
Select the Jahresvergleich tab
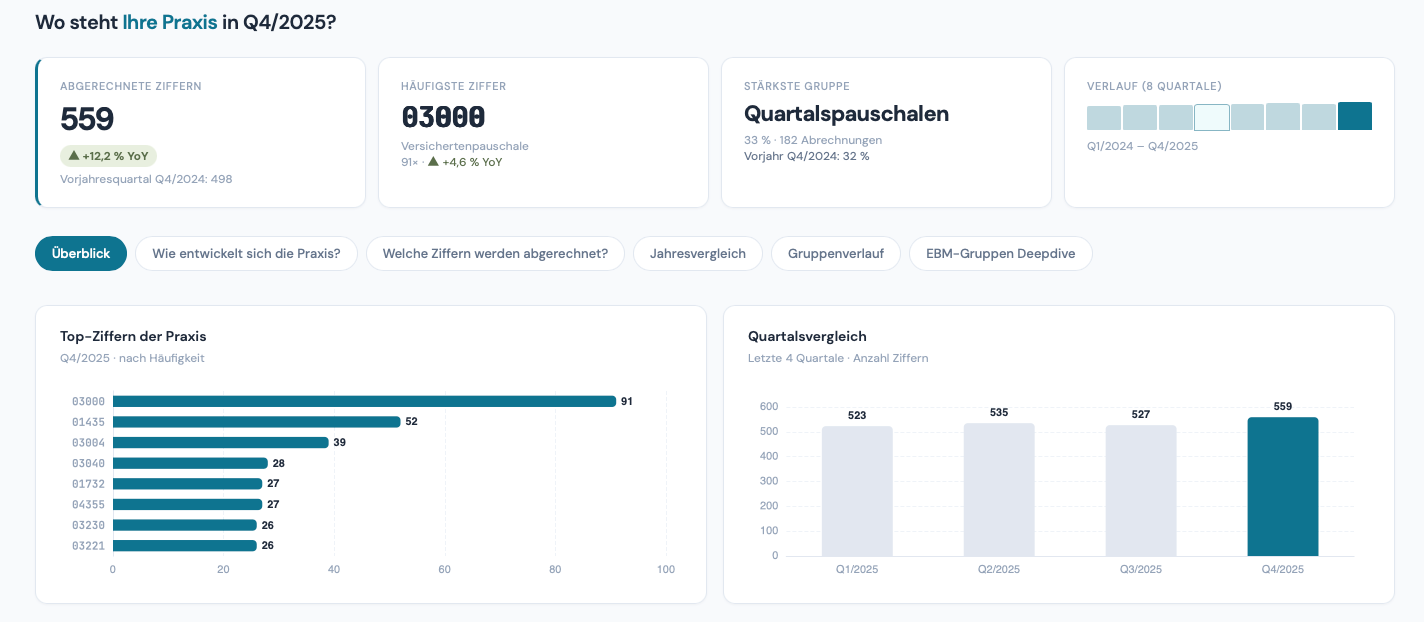tap(697, 253)
